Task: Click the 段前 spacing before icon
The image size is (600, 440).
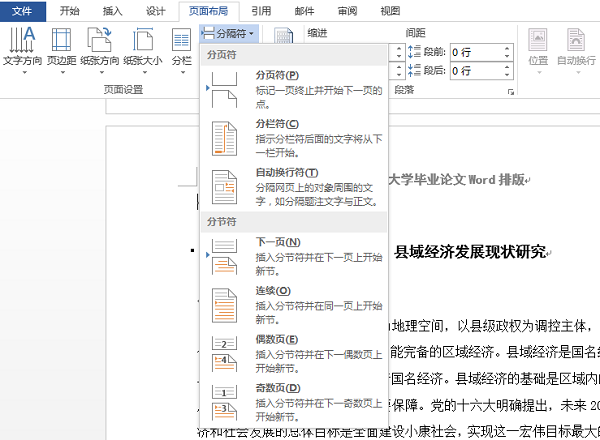Action: (x=414, y=52)
